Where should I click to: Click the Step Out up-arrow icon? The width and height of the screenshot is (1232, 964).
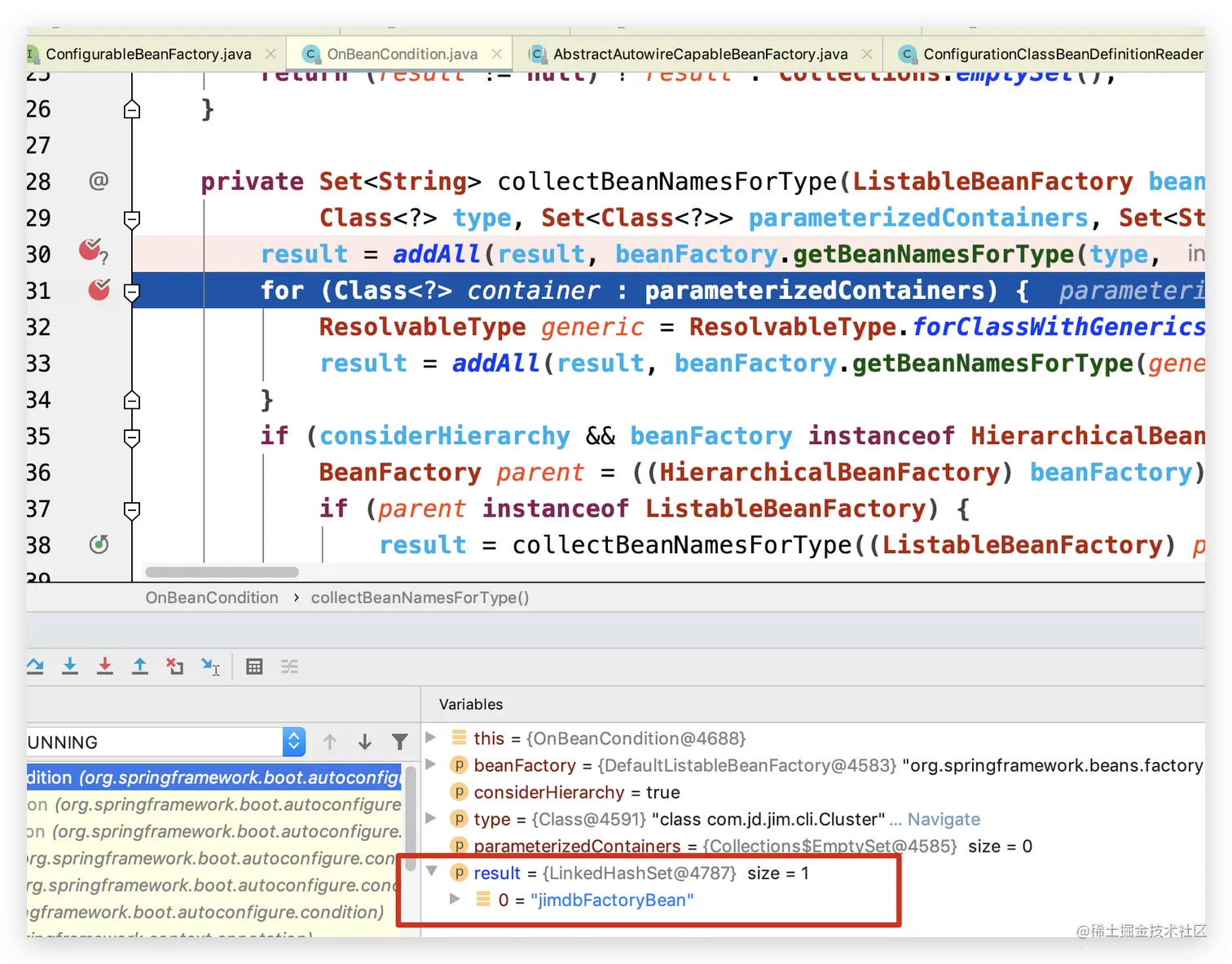140,667
